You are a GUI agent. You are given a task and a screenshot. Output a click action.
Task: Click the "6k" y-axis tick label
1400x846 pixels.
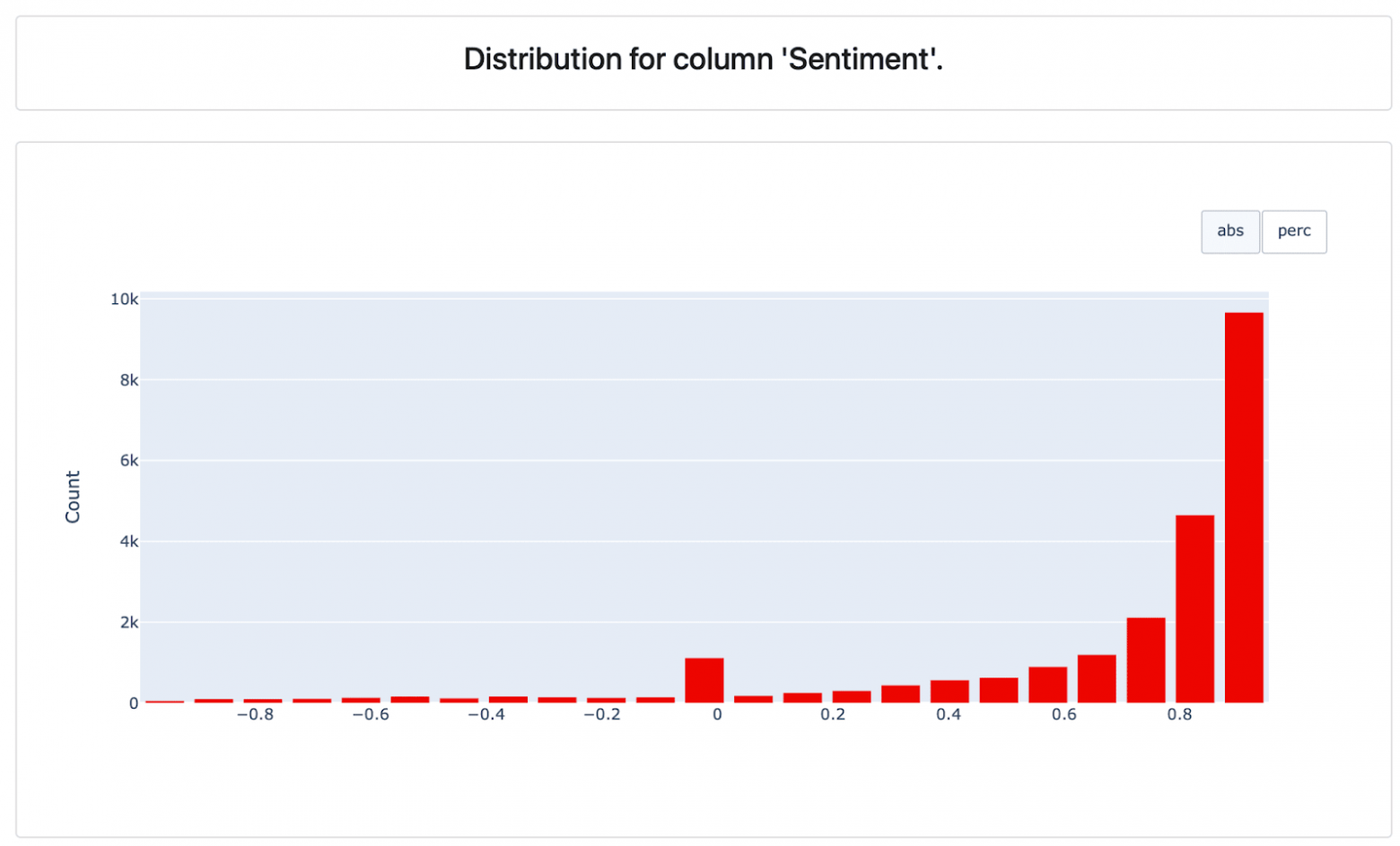[x=129, y=461]
